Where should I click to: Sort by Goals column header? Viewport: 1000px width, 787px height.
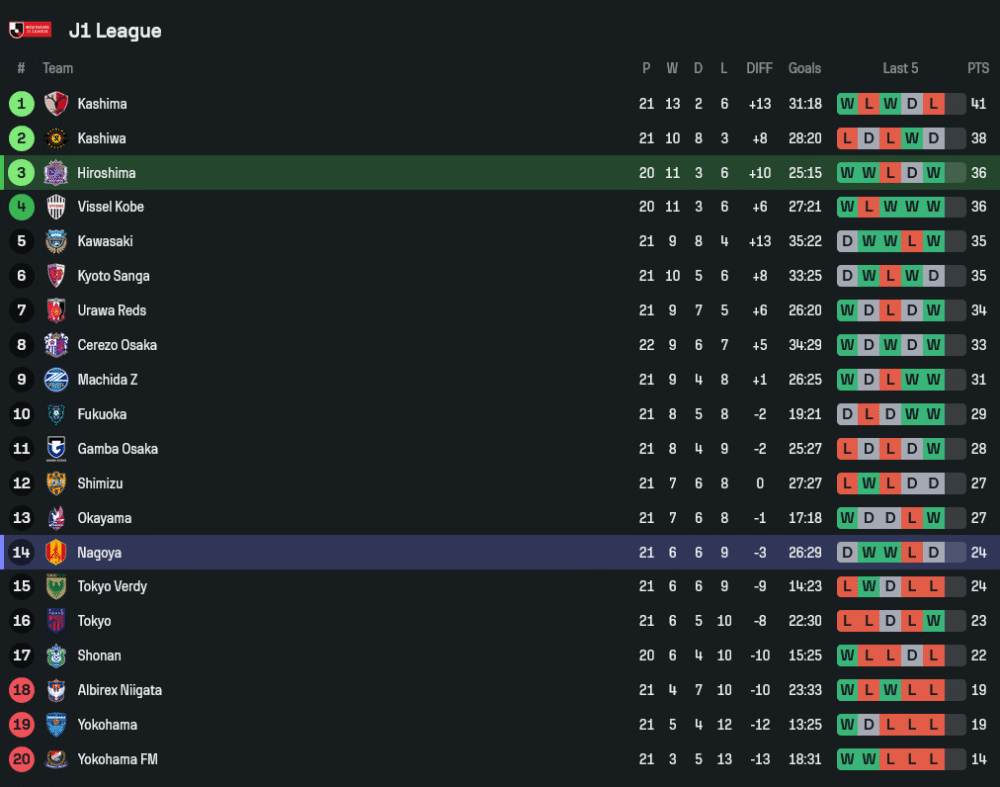[804, 68]
